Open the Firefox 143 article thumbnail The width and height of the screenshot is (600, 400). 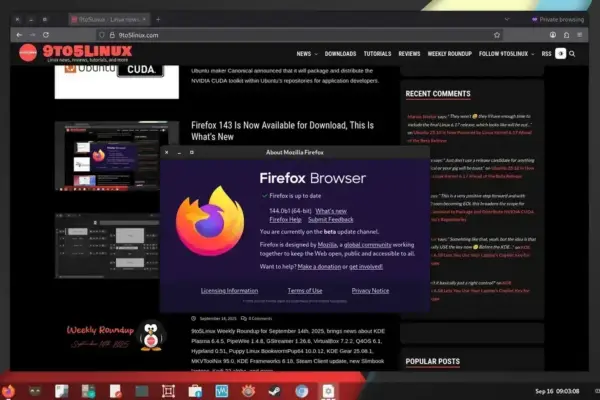click(117, 156)
